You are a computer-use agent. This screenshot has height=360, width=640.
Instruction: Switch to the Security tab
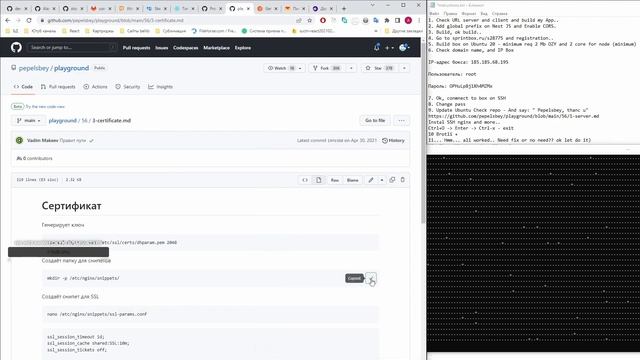(x=128, y=87)
